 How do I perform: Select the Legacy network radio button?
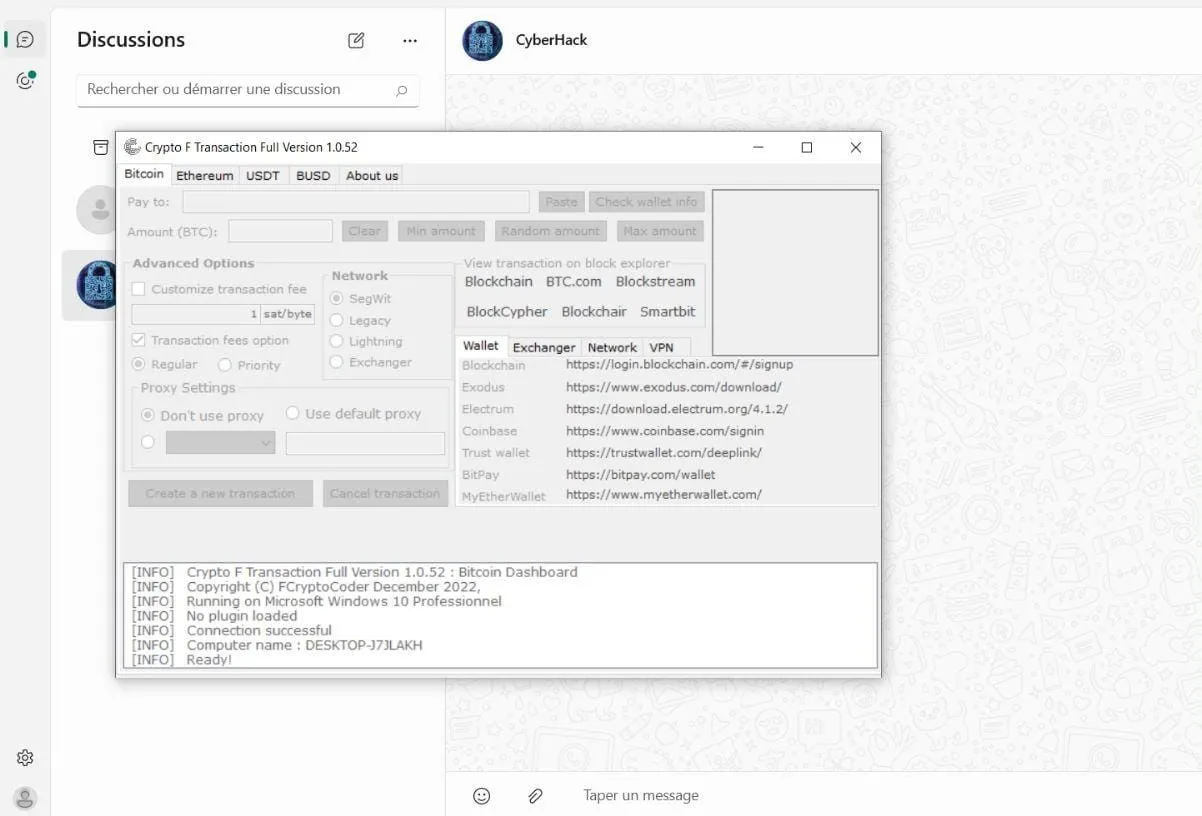point(337,320)
